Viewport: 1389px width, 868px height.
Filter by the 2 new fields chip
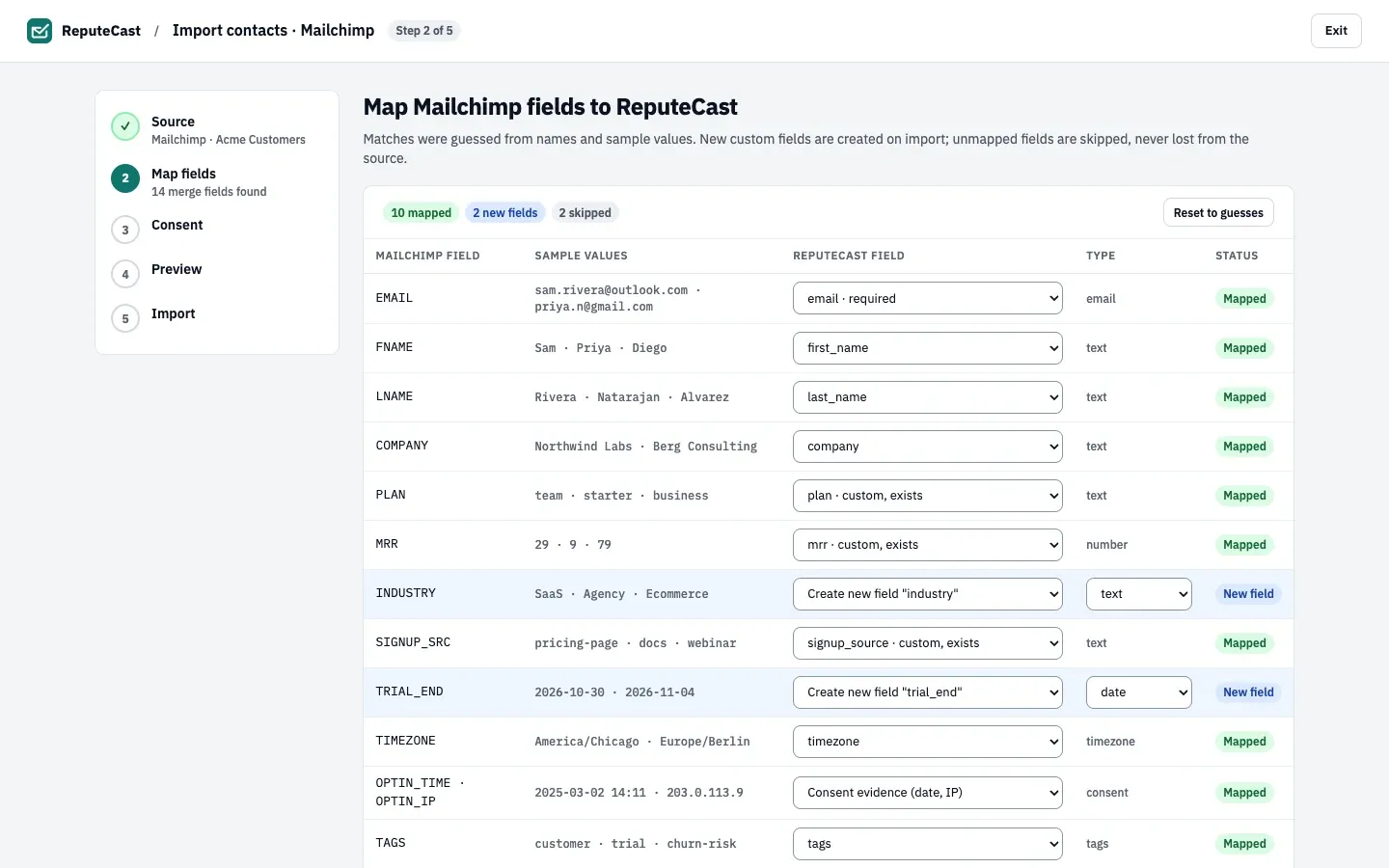click(x=505, y=213)
